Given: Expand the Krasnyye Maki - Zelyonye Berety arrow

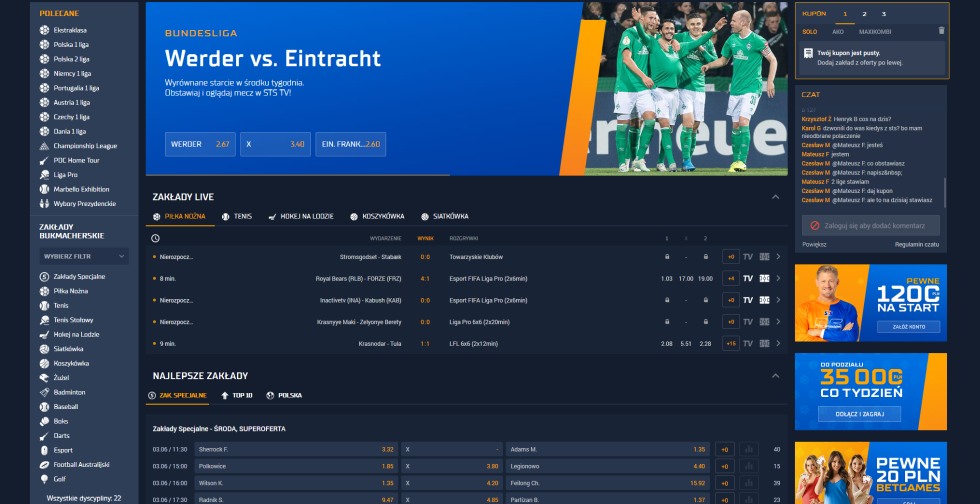Looking at the screenshot, I should point(778,321).
